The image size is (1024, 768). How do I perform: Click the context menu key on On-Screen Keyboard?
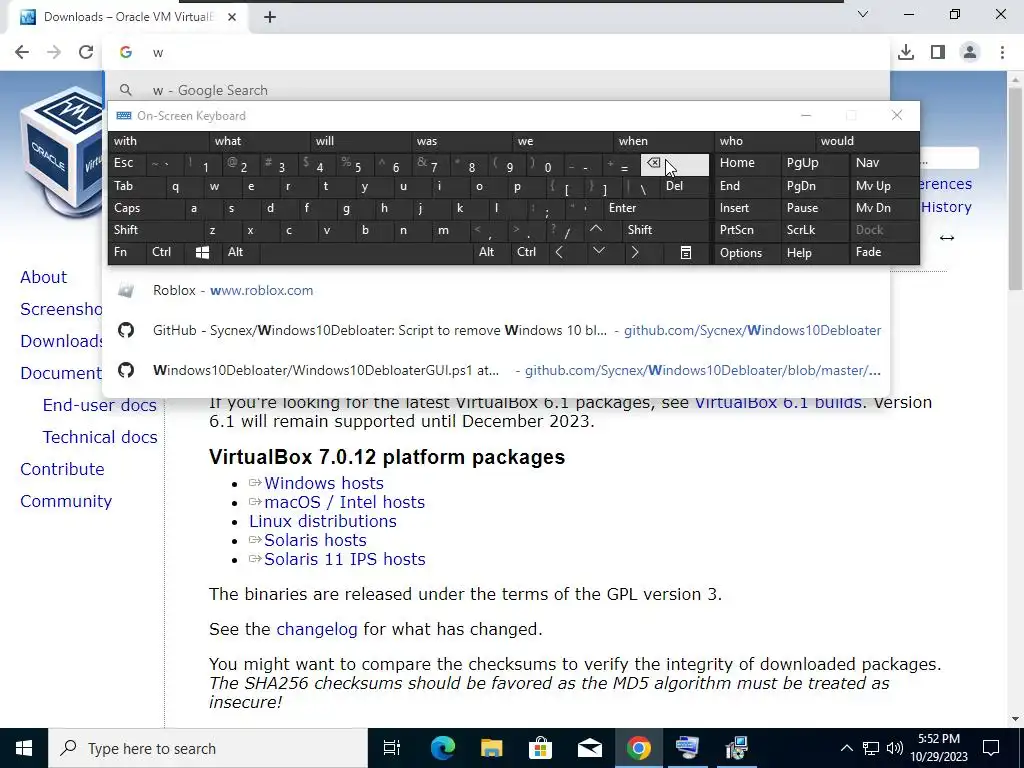(x=686, y=253)
